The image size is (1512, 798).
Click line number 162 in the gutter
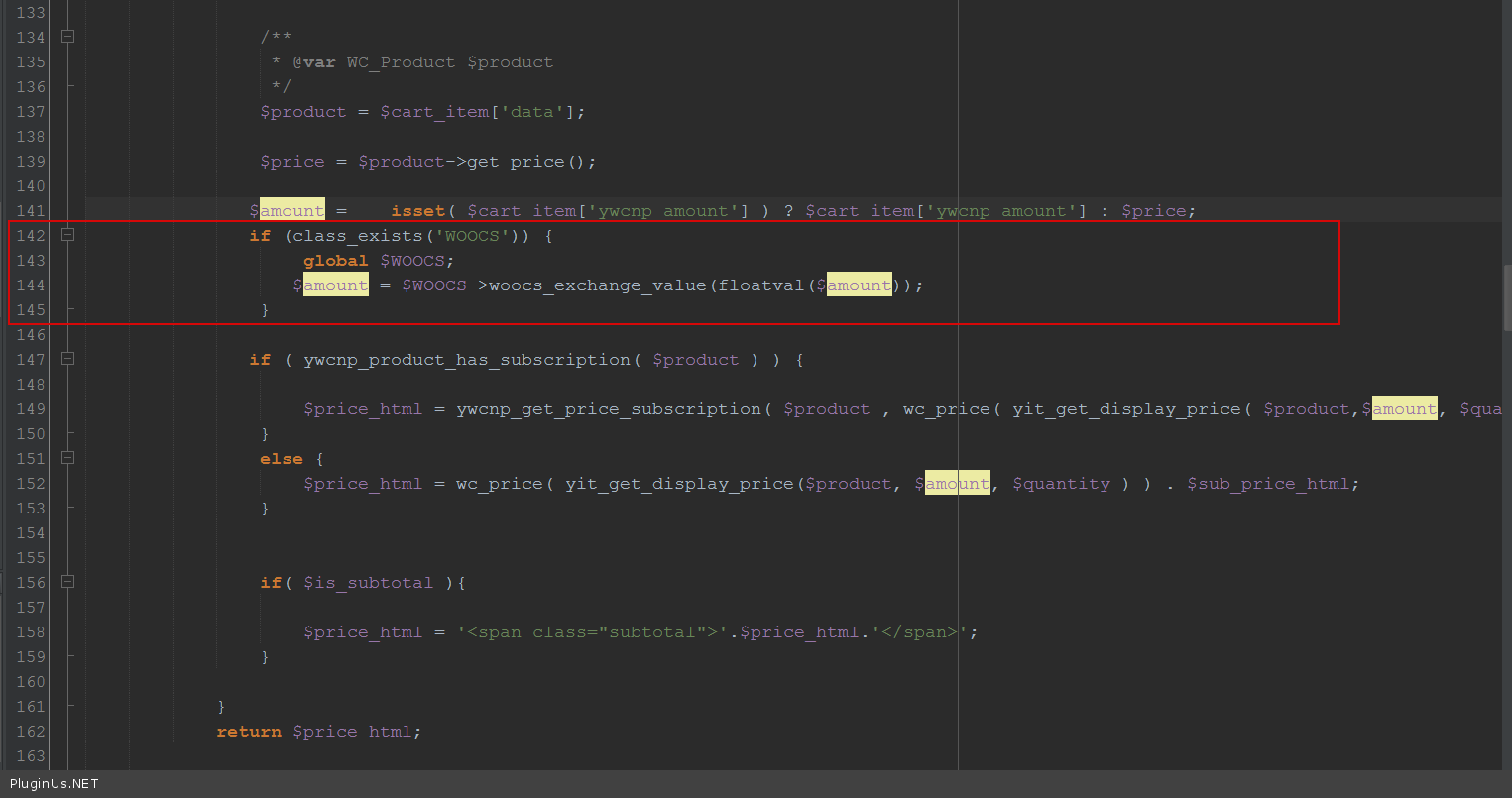[x=31, y=732]
